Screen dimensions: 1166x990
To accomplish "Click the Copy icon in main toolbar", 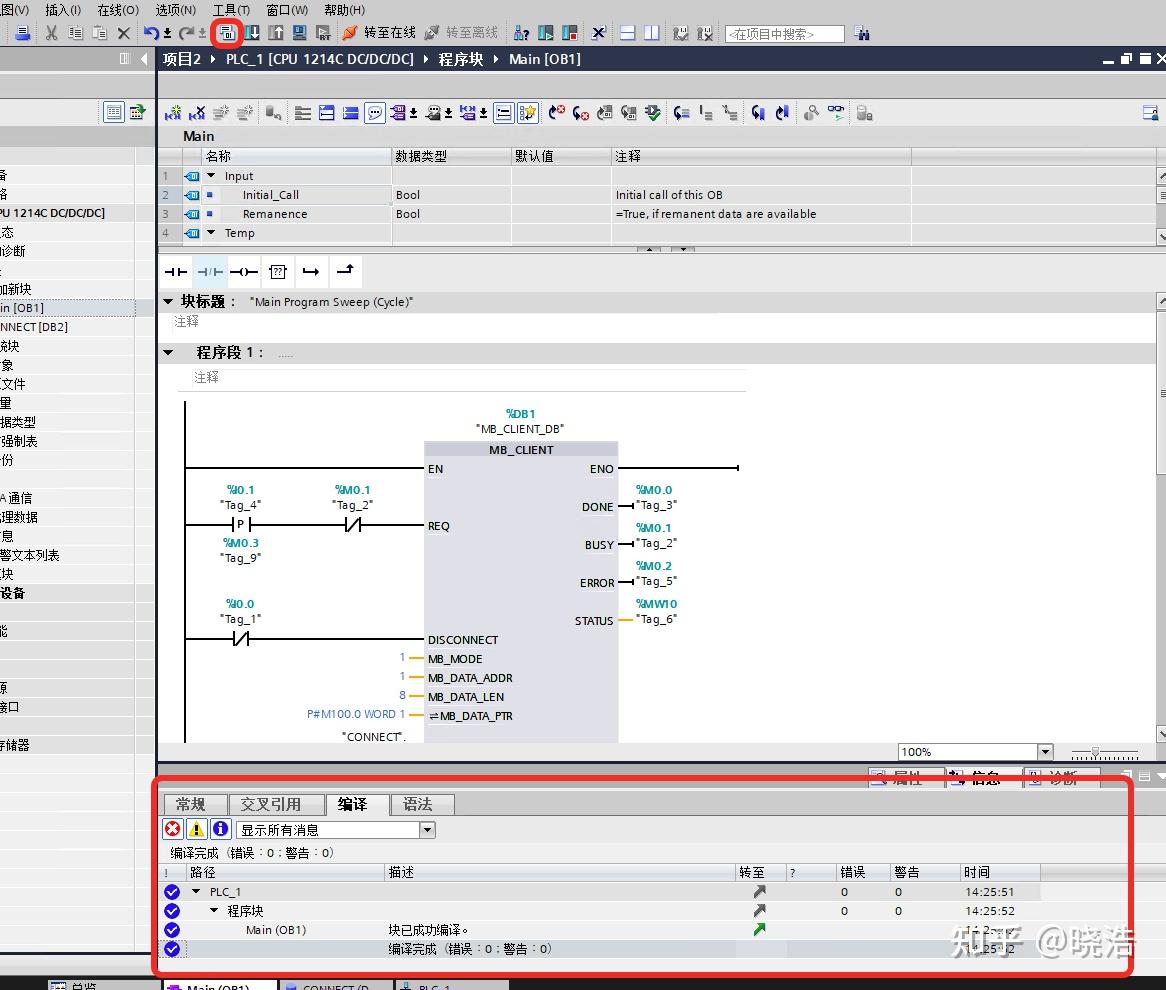I will pos(75,33).
